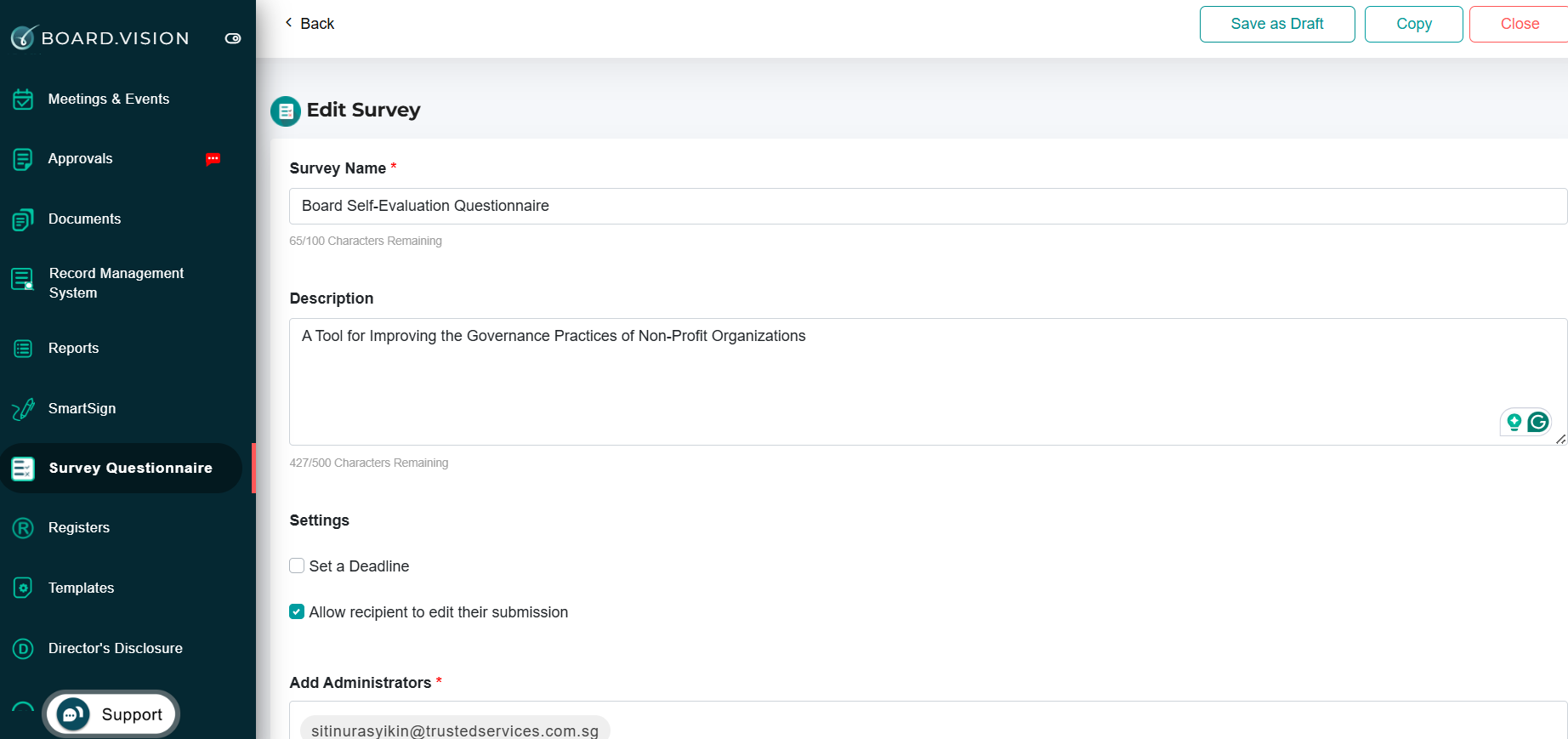Click the Documents stack icon

point(23,219)
